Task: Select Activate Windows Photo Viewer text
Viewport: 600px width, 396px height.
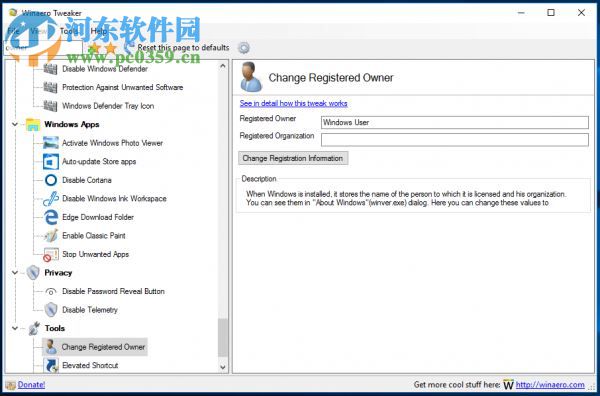Action: pos(112,143)
